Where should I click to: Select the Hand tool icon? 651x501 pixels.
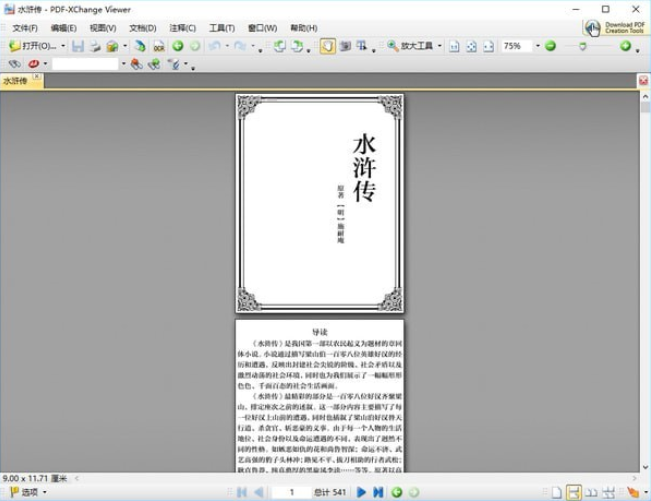point(328,46)
